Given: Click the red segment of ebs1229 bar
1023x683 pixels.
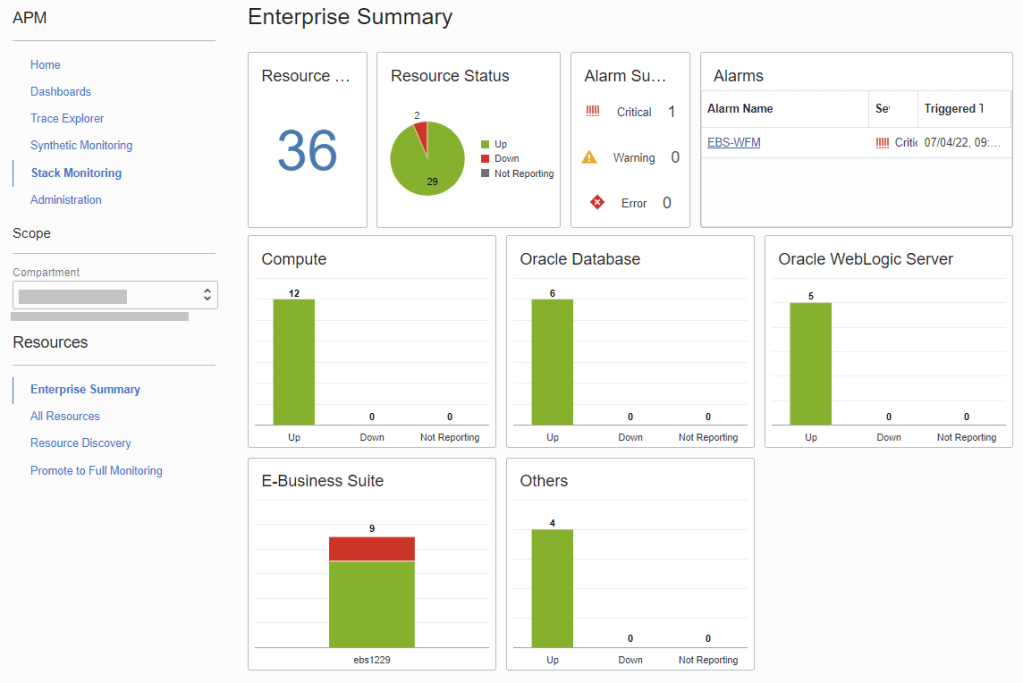Looking at the screenshot, I should pyautogui.click(x=372, y=548).
